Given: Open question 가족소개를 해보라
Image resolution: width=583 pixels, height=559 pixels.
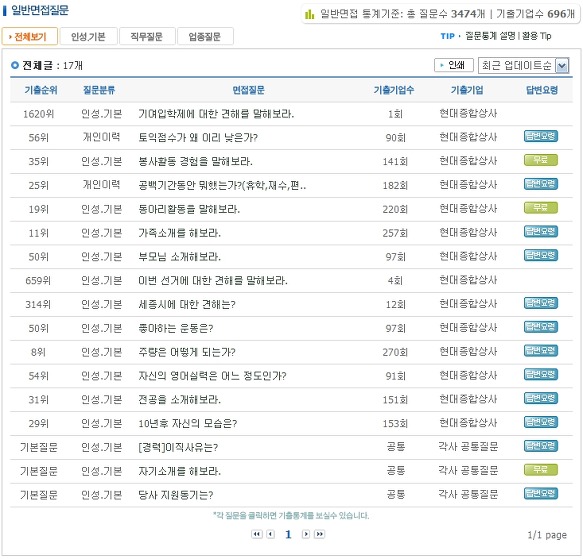Looking at the screenshot, I should pos(179,233).
